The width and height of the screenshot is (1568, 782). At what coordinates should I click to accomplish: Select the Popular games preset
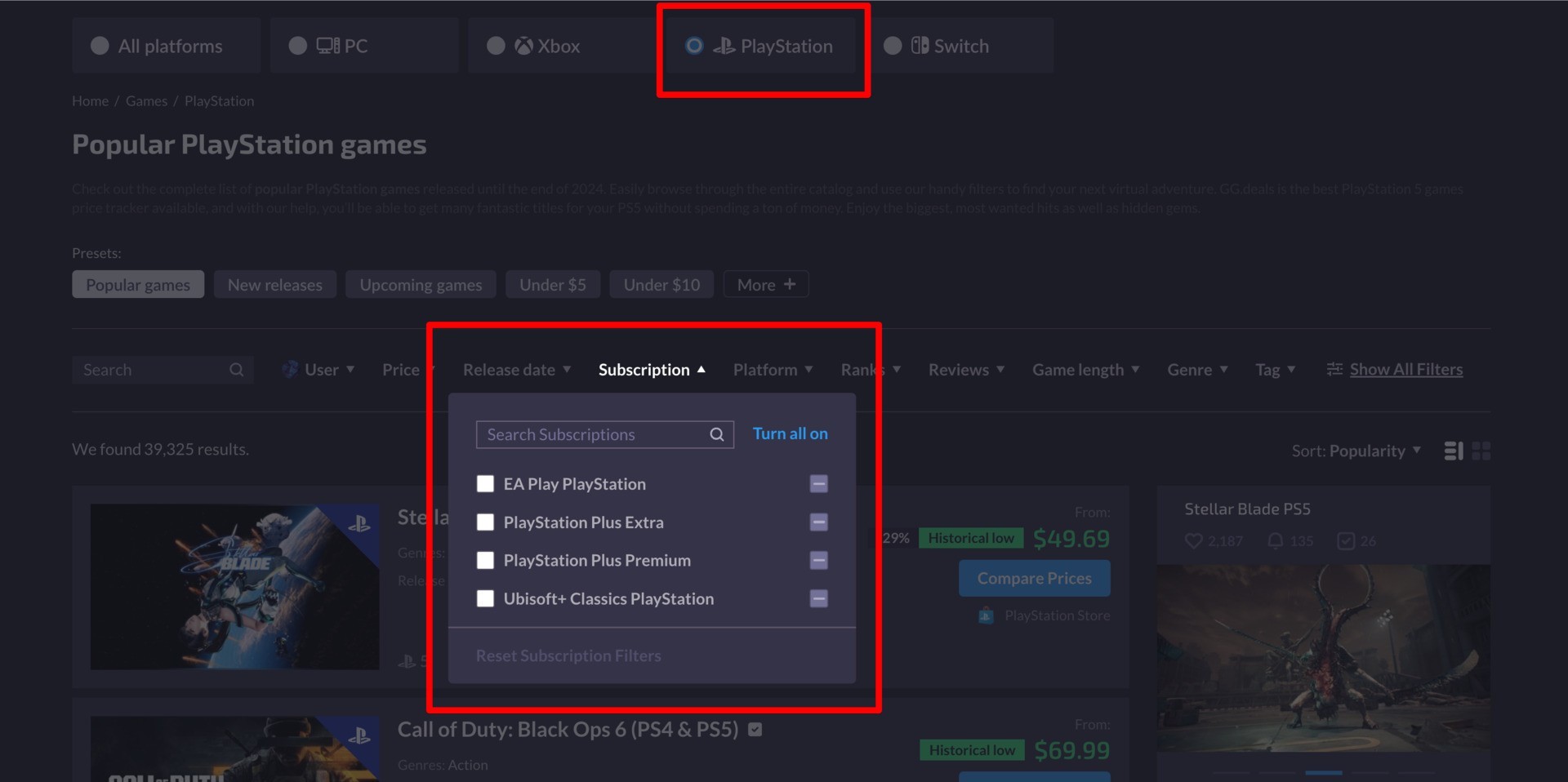tap(138, 285)
